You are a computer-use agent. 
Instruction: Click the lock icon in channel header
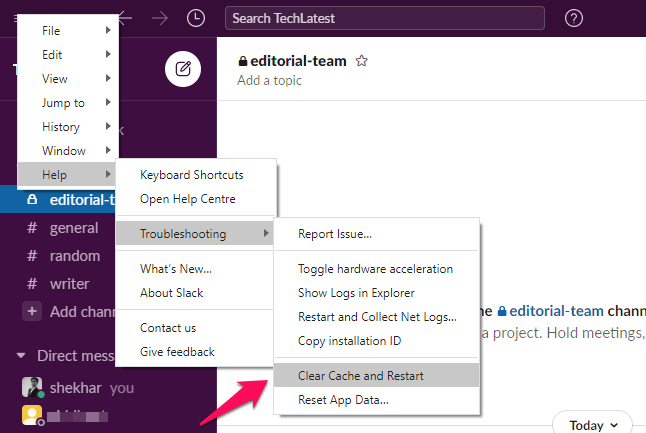point(243,61)
